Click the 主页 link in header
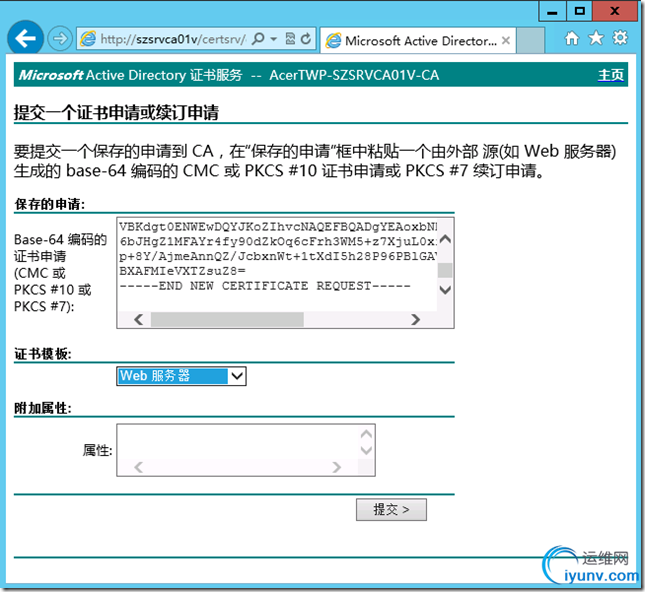Viewport: 645px width, 592px height. [x=610, y=75]
